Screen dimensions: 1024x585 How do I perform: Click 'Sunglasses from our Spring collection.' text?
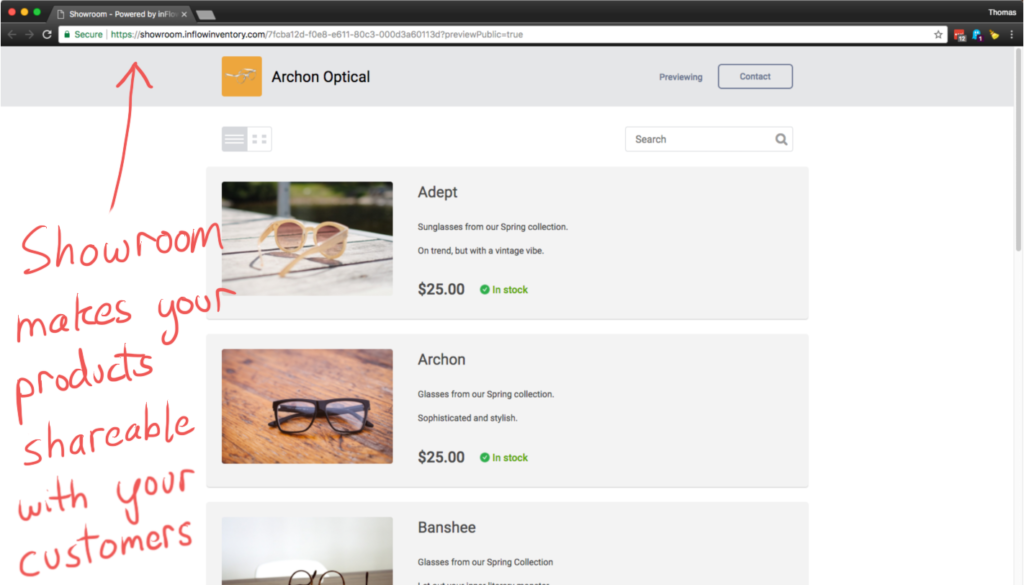pyautogui.click(x=492, y=227)
